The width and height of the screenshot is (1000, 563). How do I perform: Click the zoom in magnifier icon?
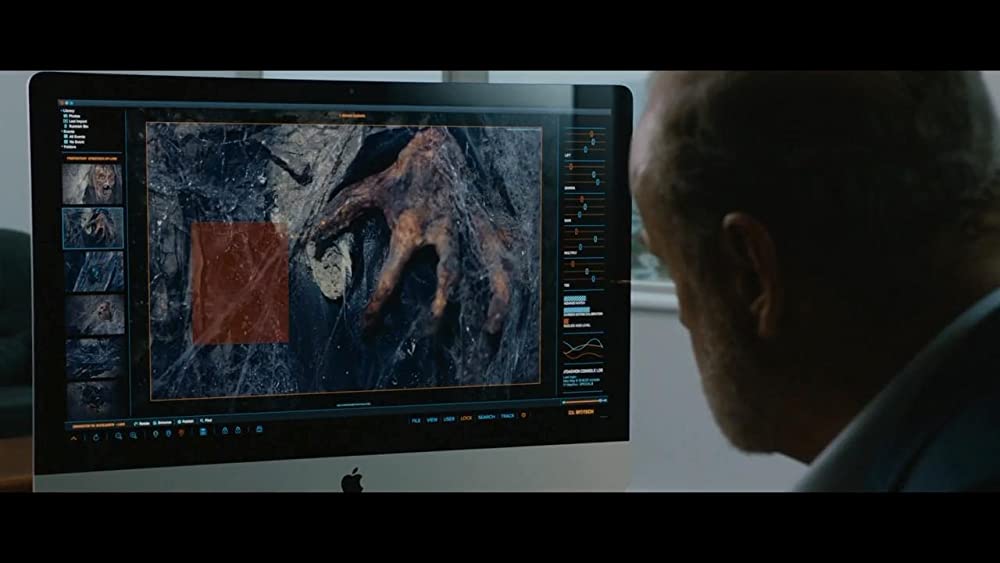pyautogui.click(x=118, y=436)
